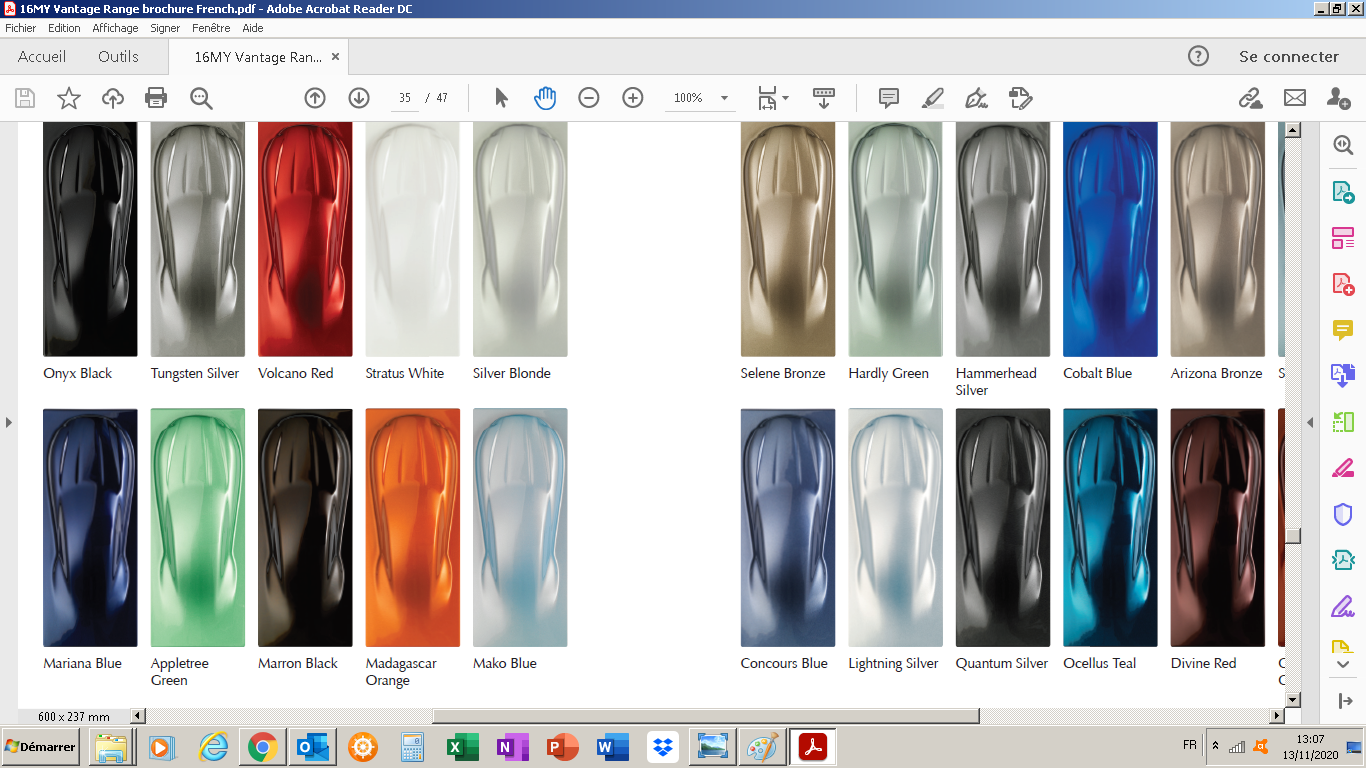Switch to the Outils tab
The height and width of the screenshot is (768, 1366).
point(119,56)
